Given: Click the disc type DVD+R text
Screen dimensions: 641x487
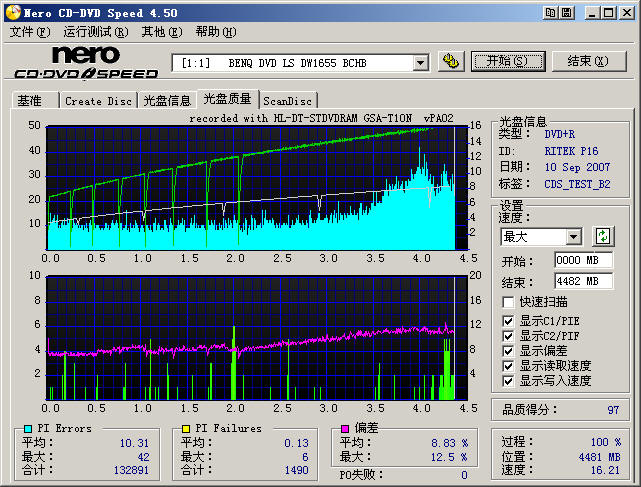Looking at the screenshot, I should (560, 134).
